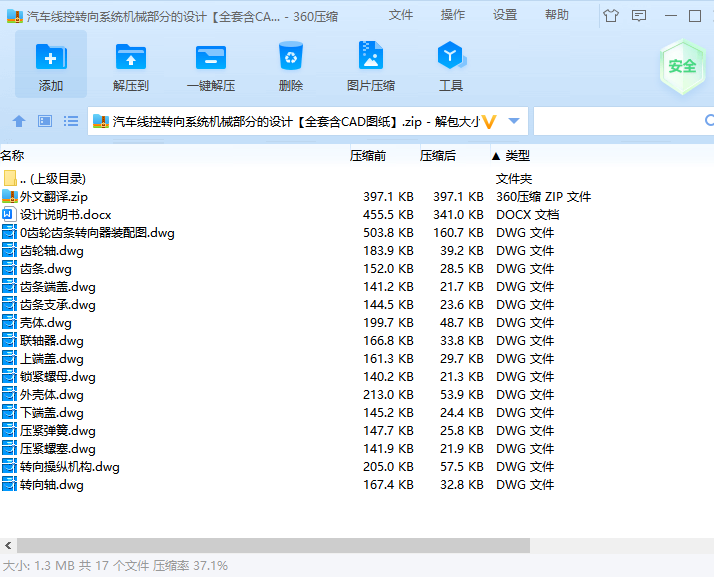Select the 外文翻译.zip archive icon
714x577 pixels.
(x=10, y=196)
